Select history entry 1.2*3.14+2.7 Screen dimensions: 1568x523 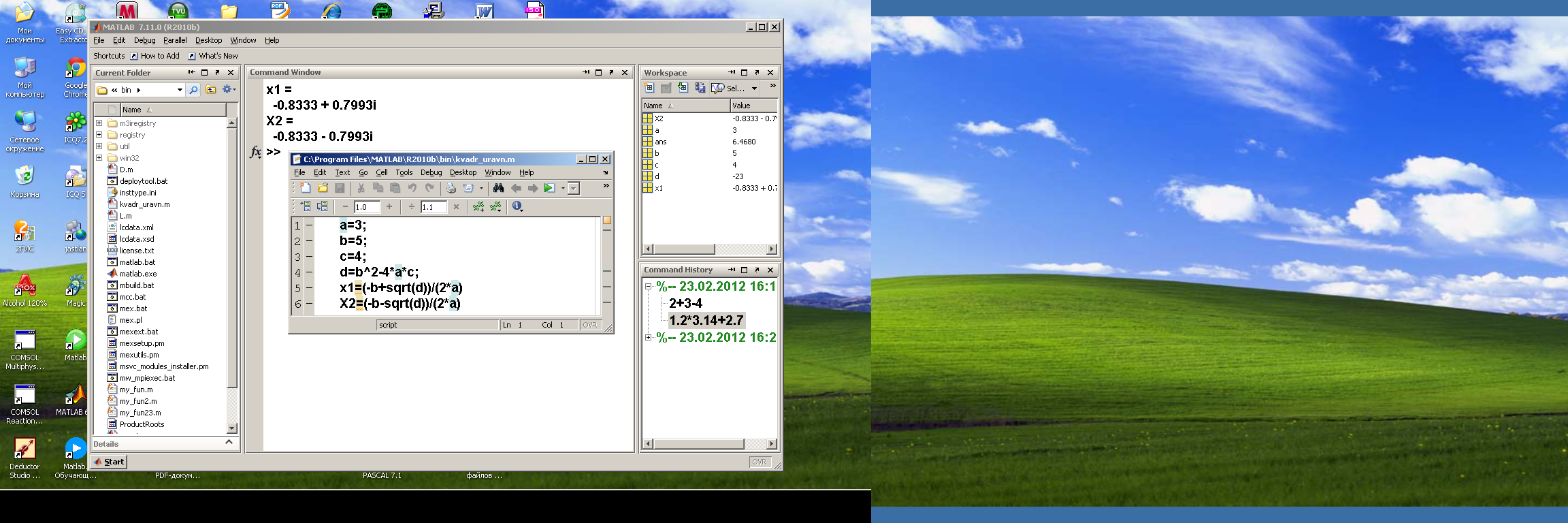coord(706,320)
